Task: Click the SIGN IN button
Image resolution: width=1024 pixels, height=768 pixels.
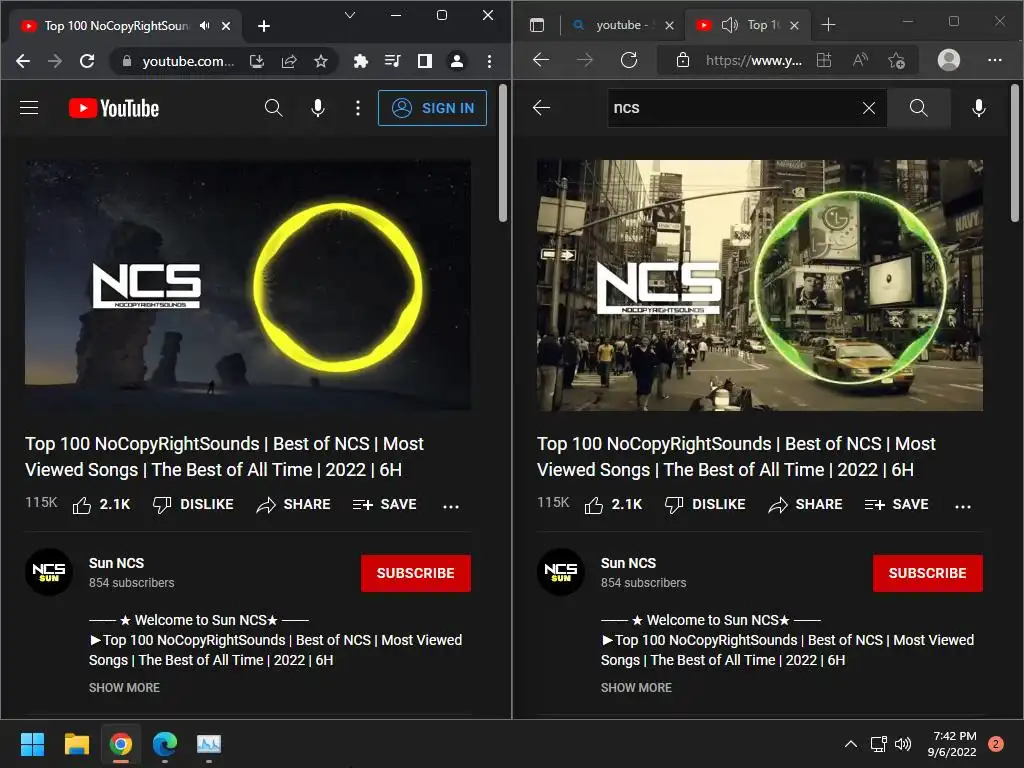Action: [x=432, y=108]
